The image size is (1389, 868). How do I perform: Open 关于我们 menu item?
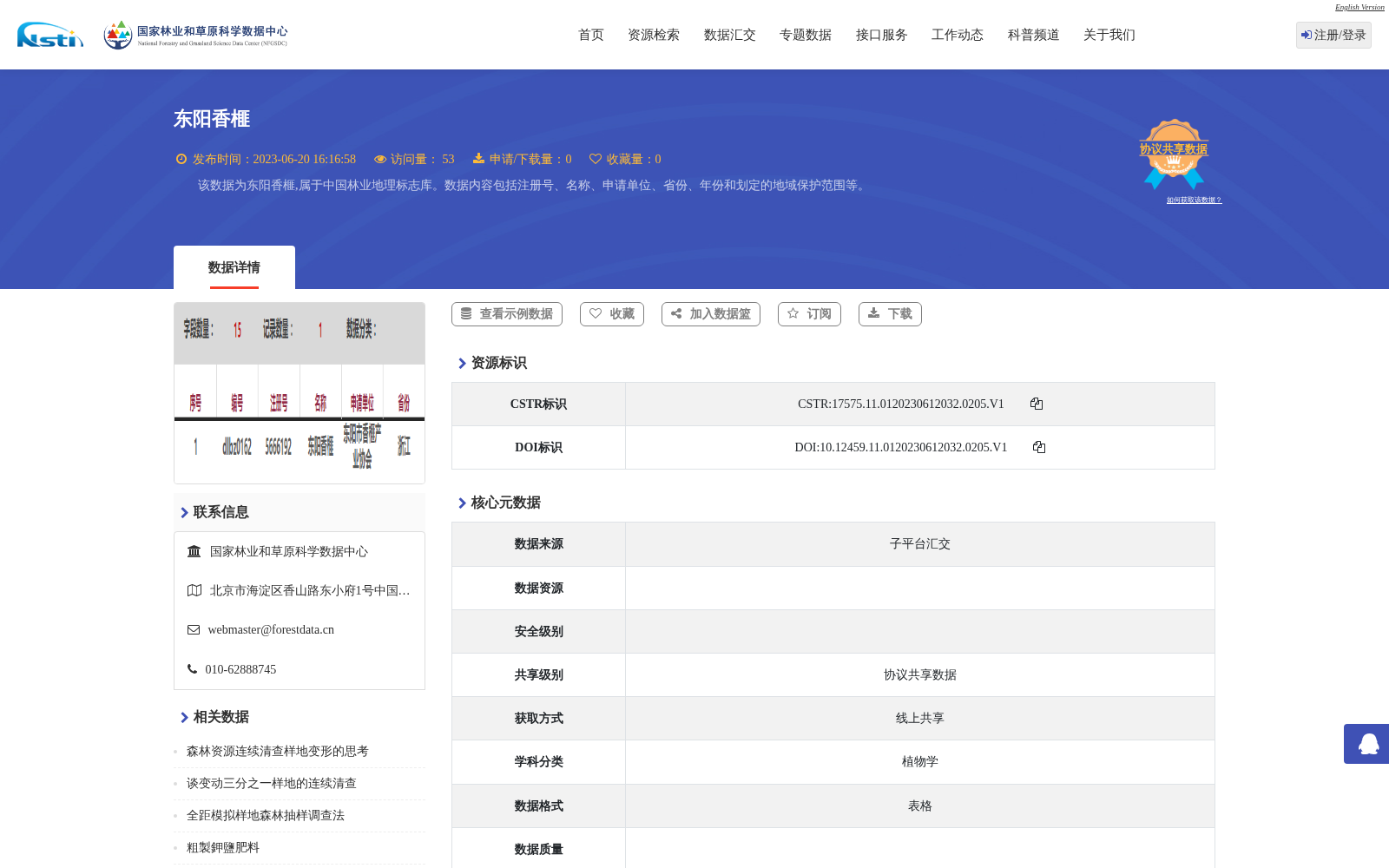point(1109,35)
